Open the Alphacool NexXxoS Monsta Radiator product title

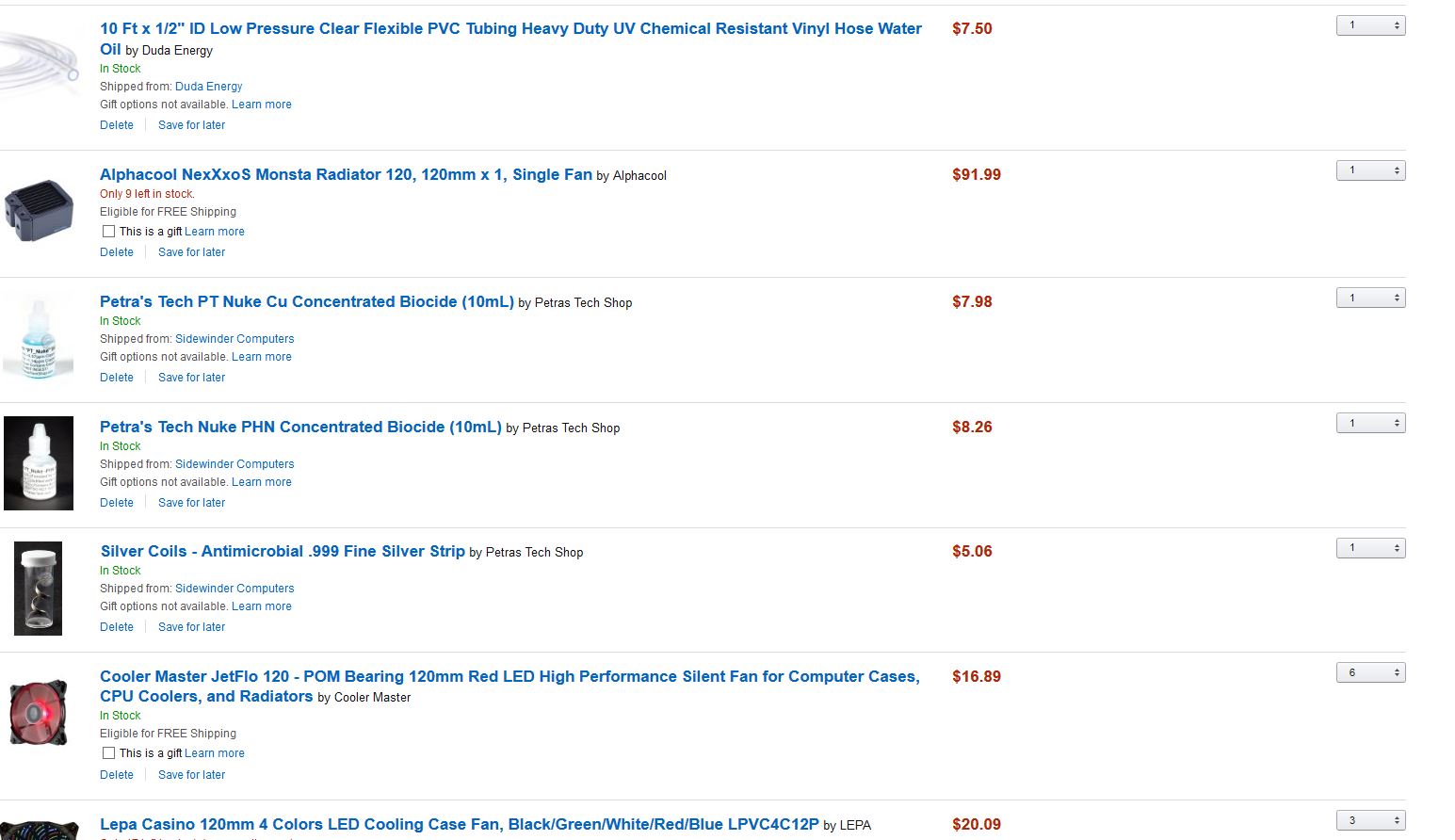[346, 174]
